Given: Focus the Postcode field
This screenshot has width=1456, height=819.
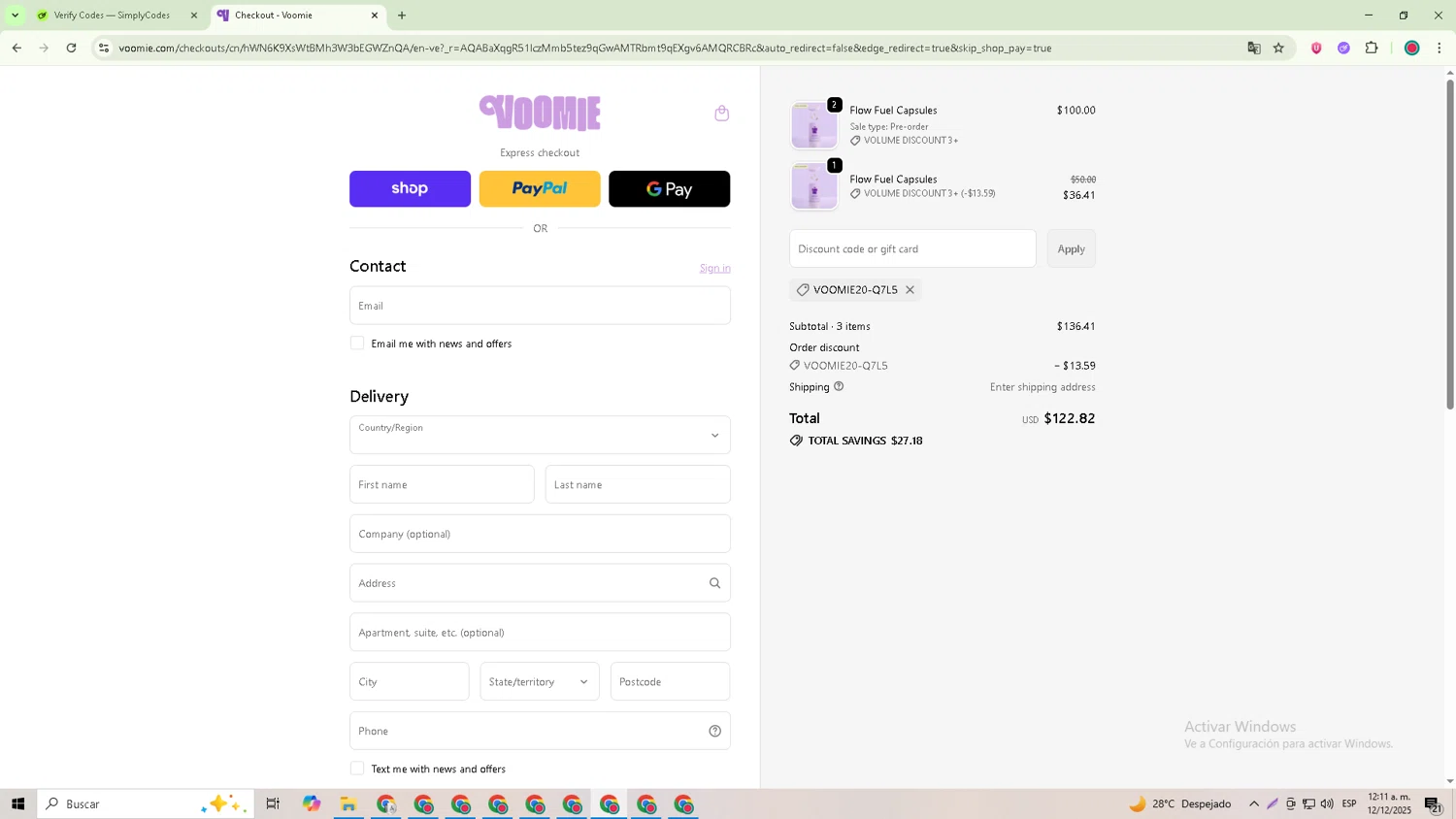Looking at the screenshot, I should (x=671, y=681).
